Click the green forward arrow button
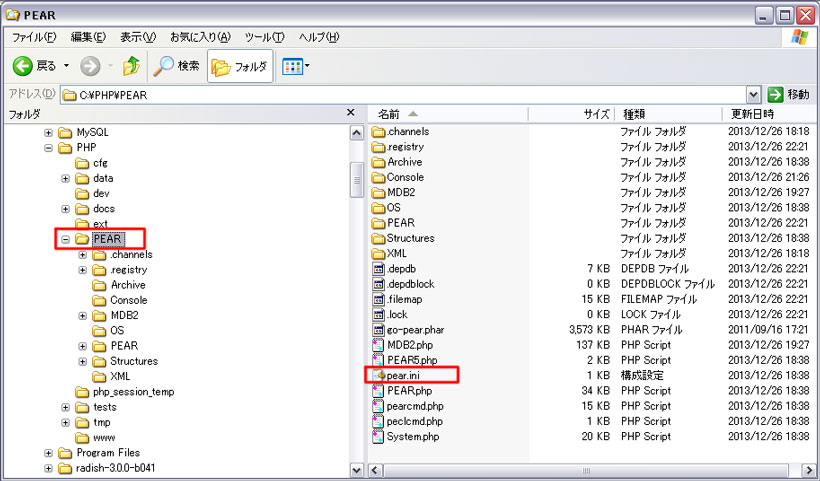The height and width of the screenshot is (481, 820). (90, 66)
